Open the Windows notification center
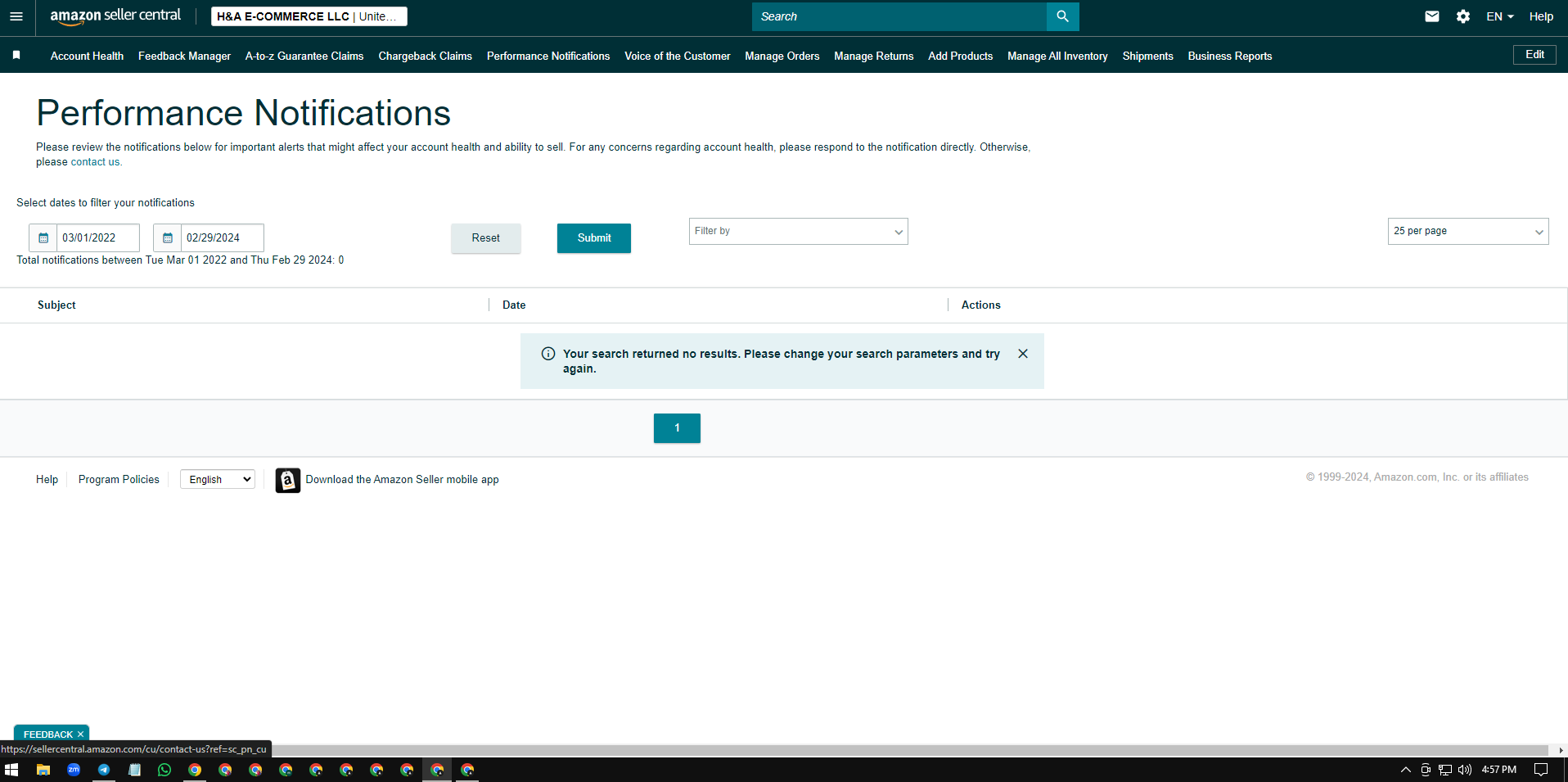 (1541, 770)
